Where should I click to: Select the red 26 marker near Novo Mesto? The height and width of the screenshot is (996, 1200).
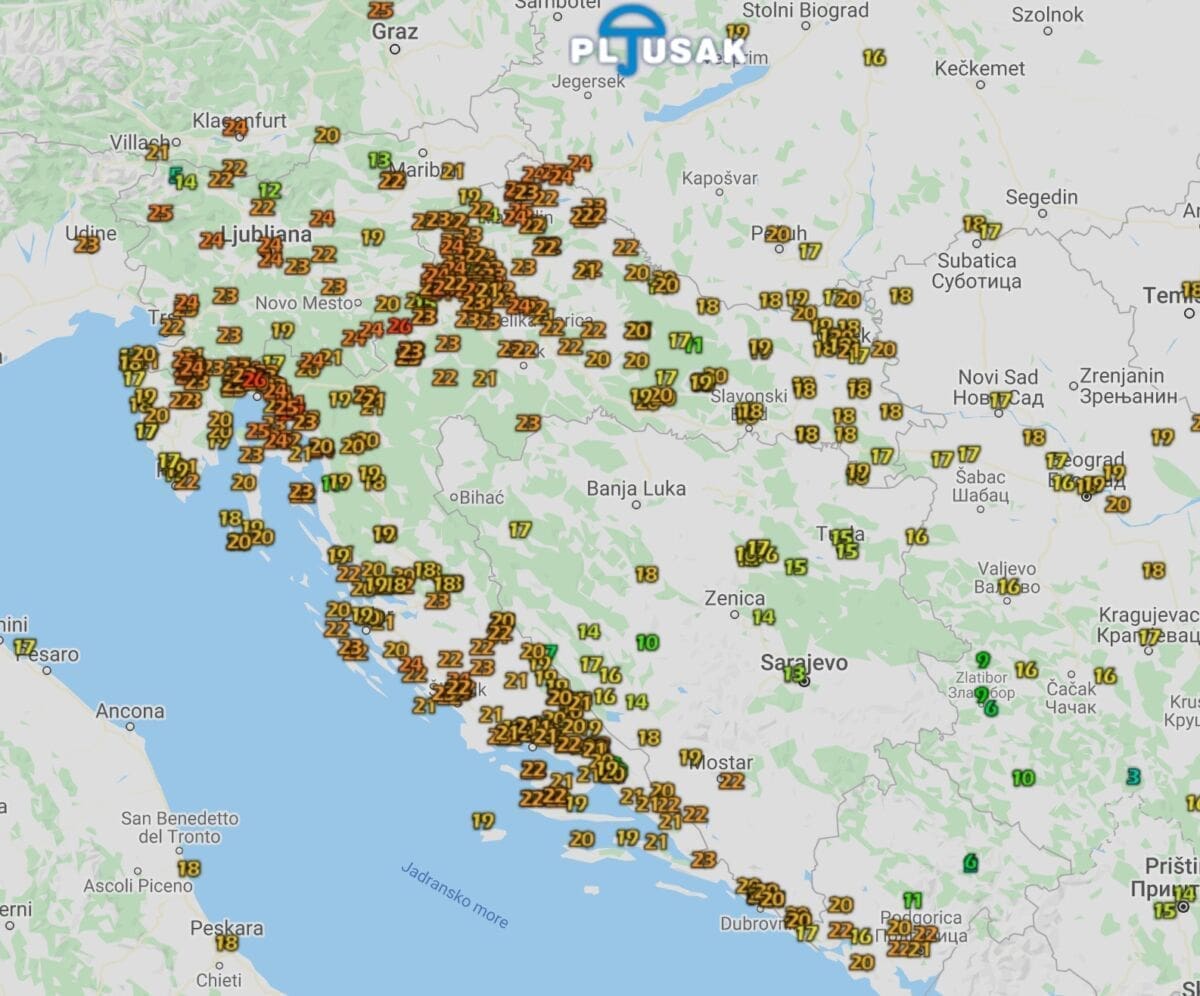(x=401, y=325)
